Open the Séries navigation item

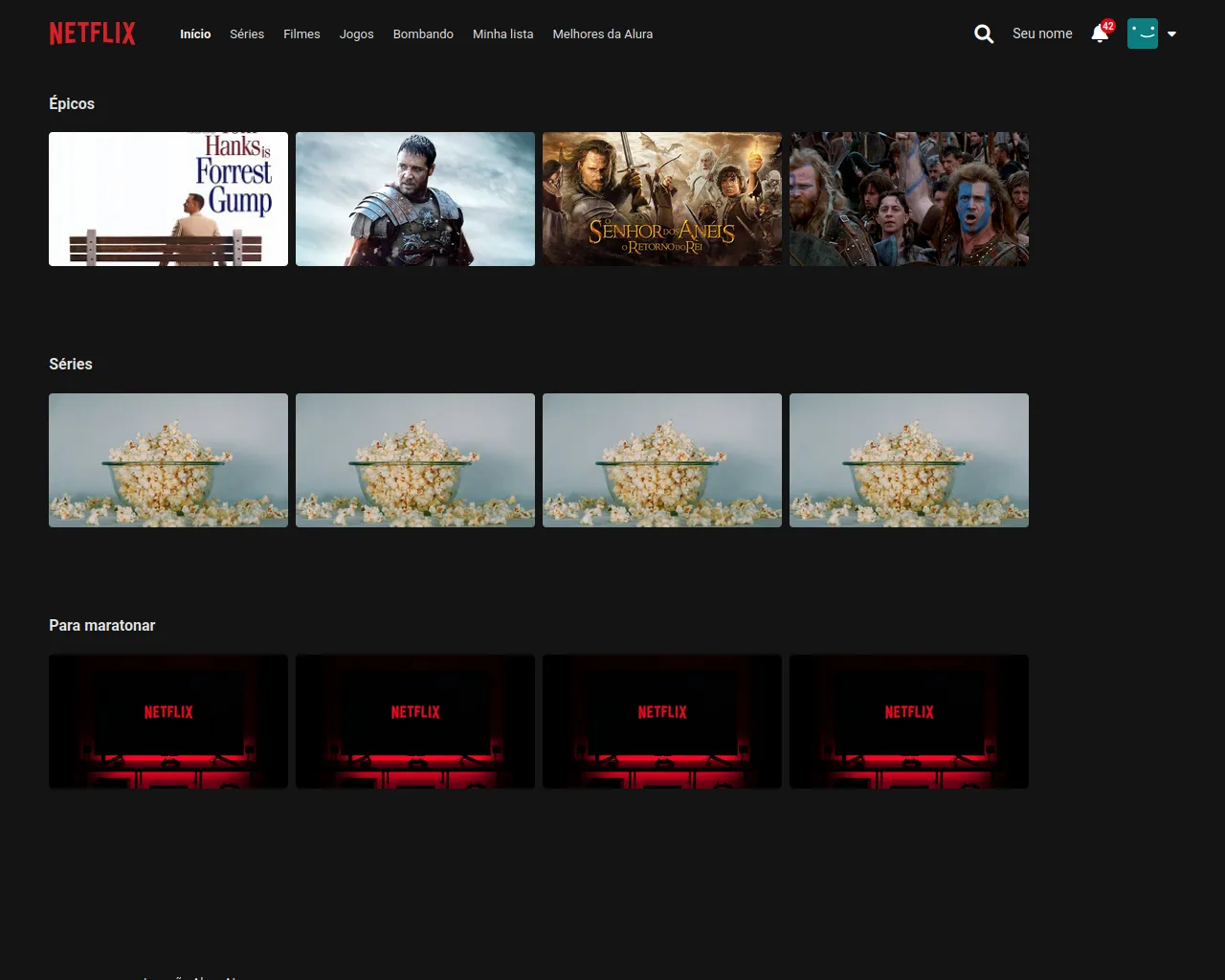(x=247, y=33)
